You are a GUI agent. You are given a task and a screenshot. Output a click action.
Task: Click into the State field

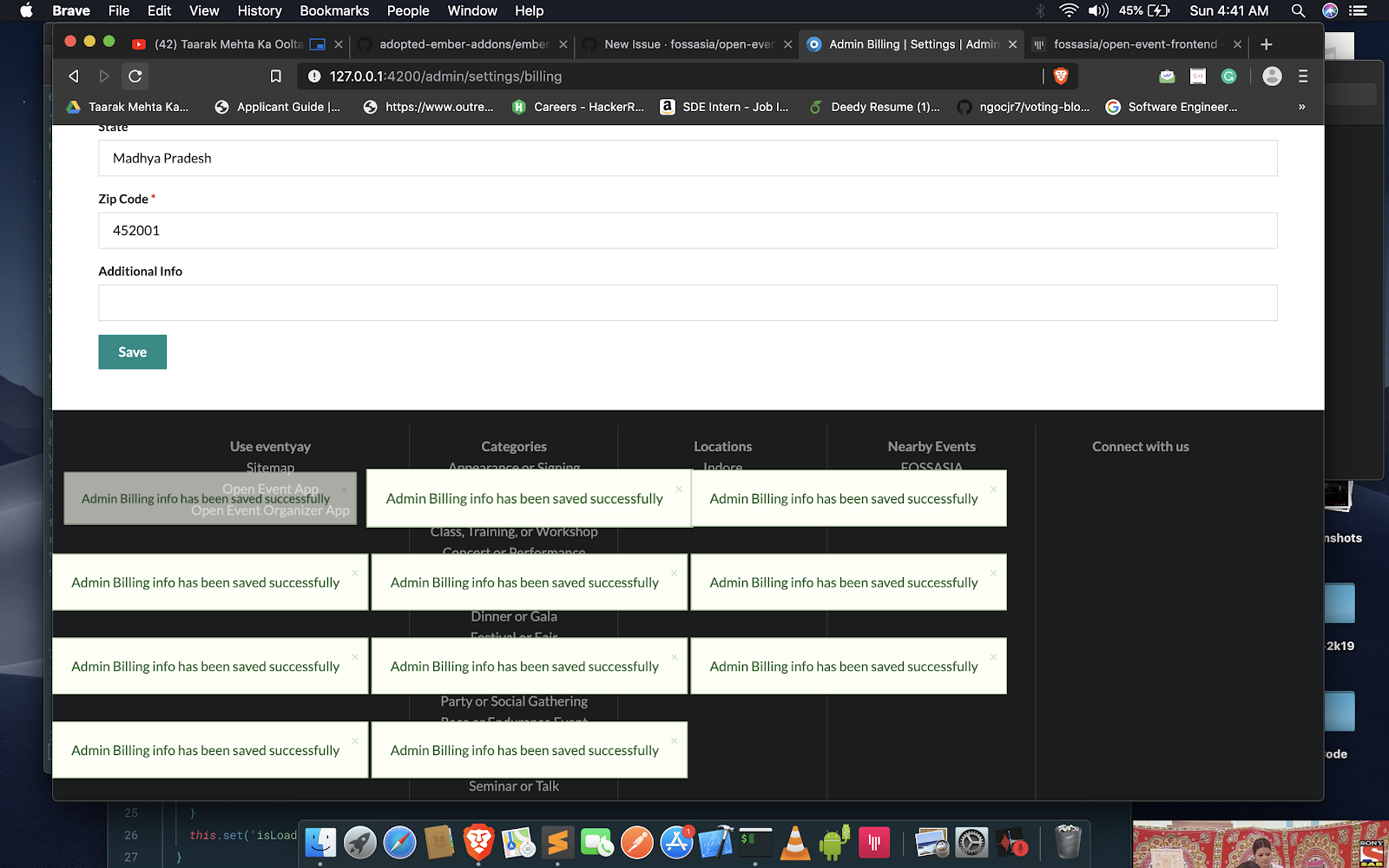[x=688, y=158]
